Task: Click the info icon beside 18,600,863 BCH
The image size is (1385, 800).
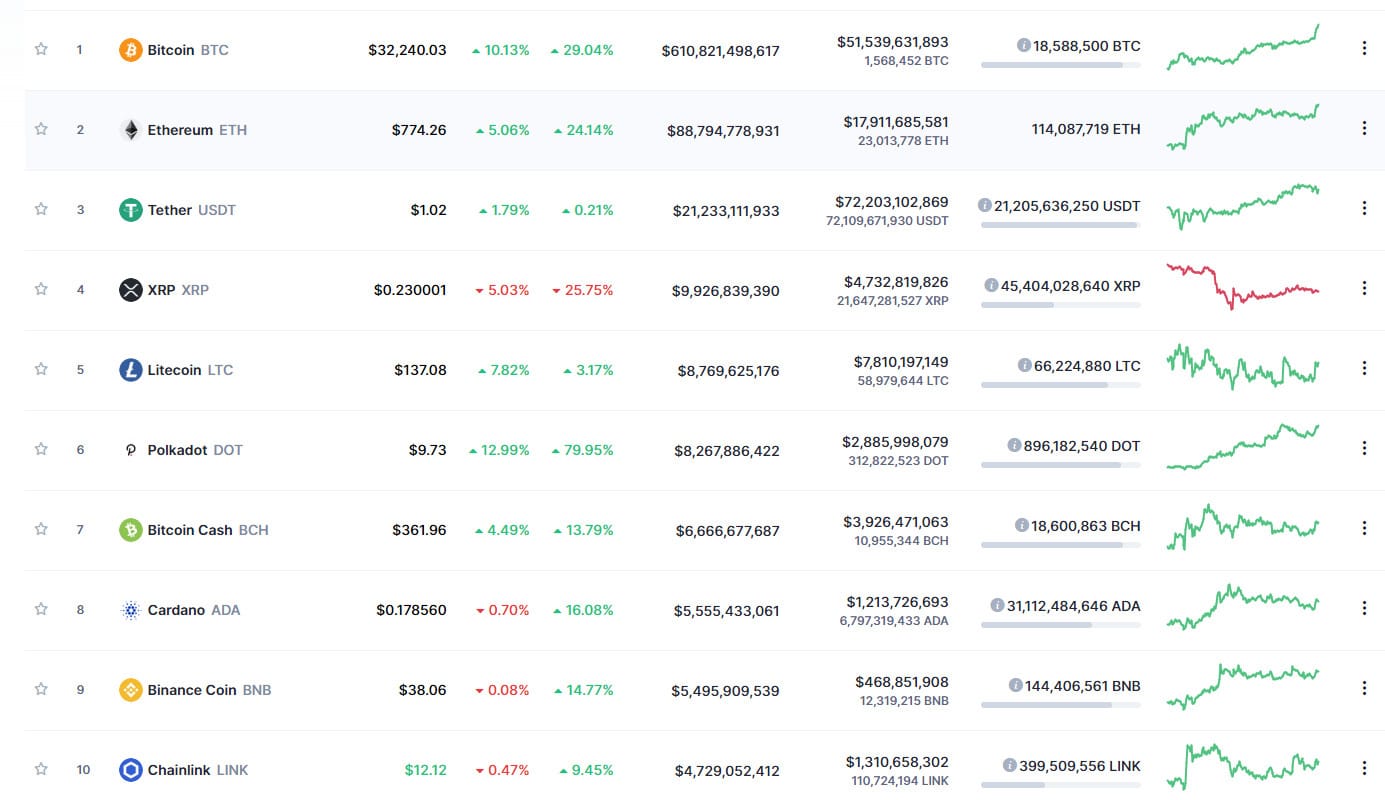Action: pos(1022,525)
